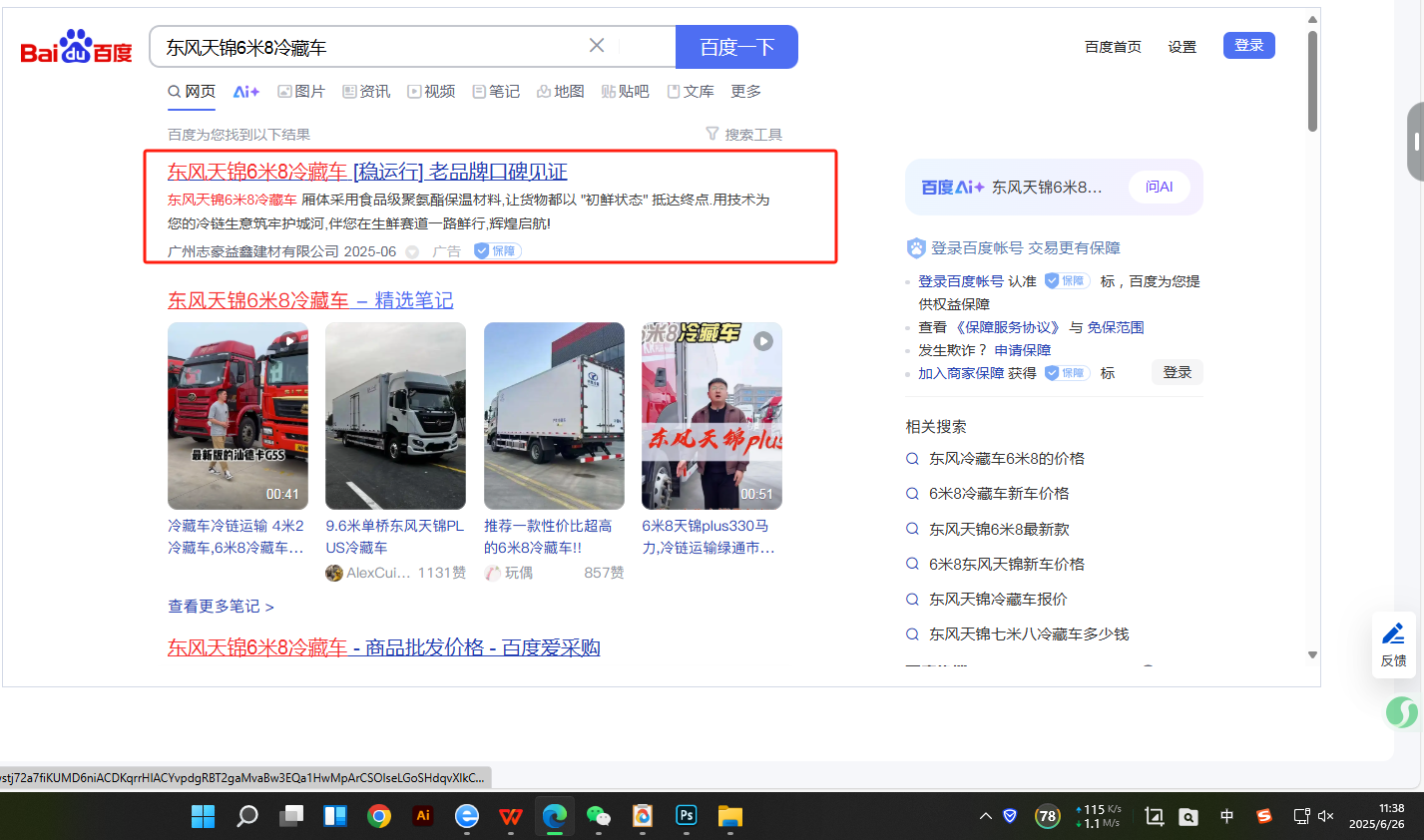Expand the search tools filter

click(744, 135)
